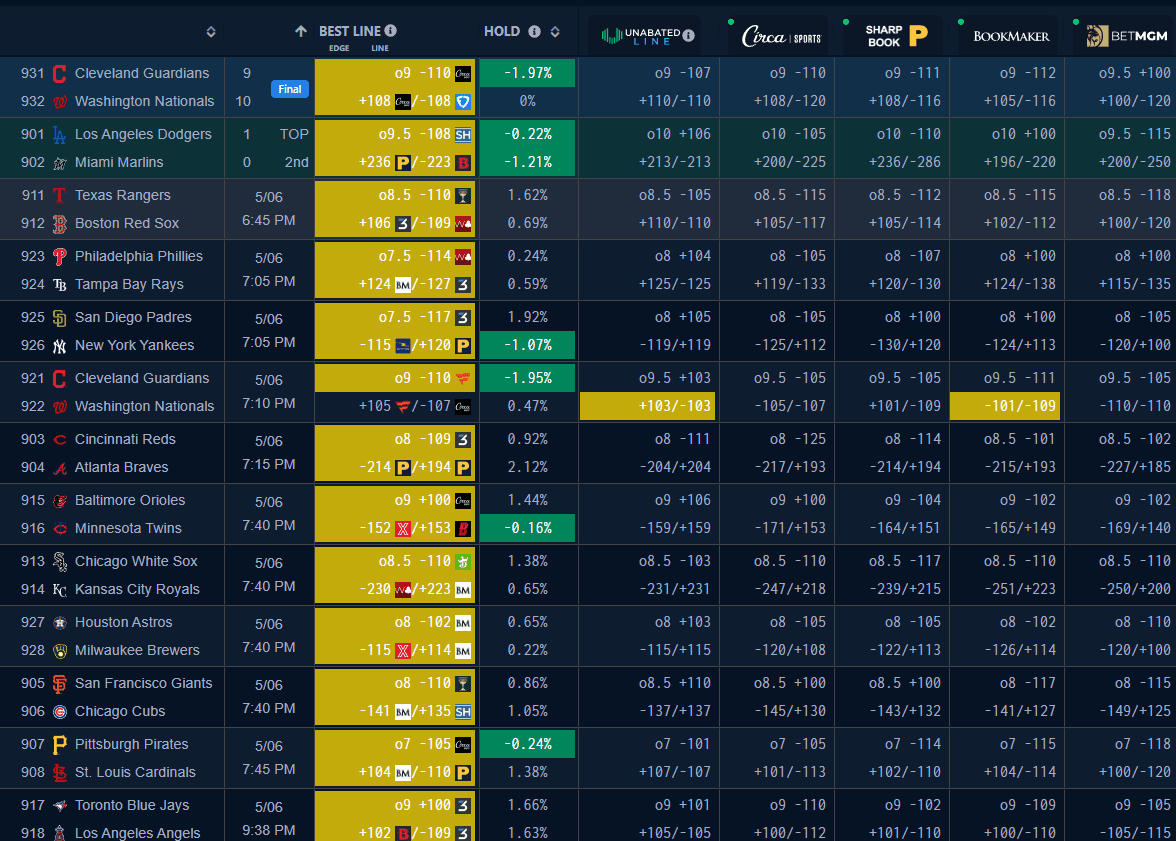Click the Washington Nationals logo in row 932
1176x841 pixels.
[x=60, y=101]
